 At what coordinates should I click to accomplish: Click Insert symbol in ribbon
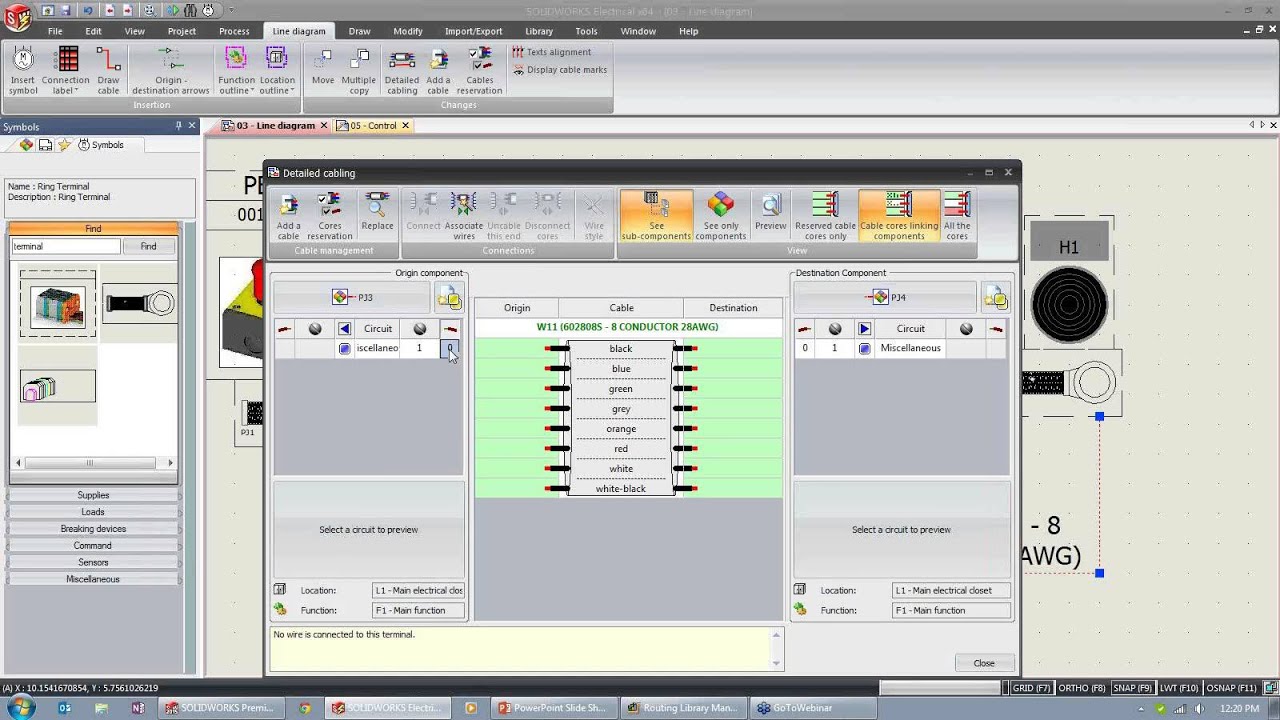[x=23, y=71]
